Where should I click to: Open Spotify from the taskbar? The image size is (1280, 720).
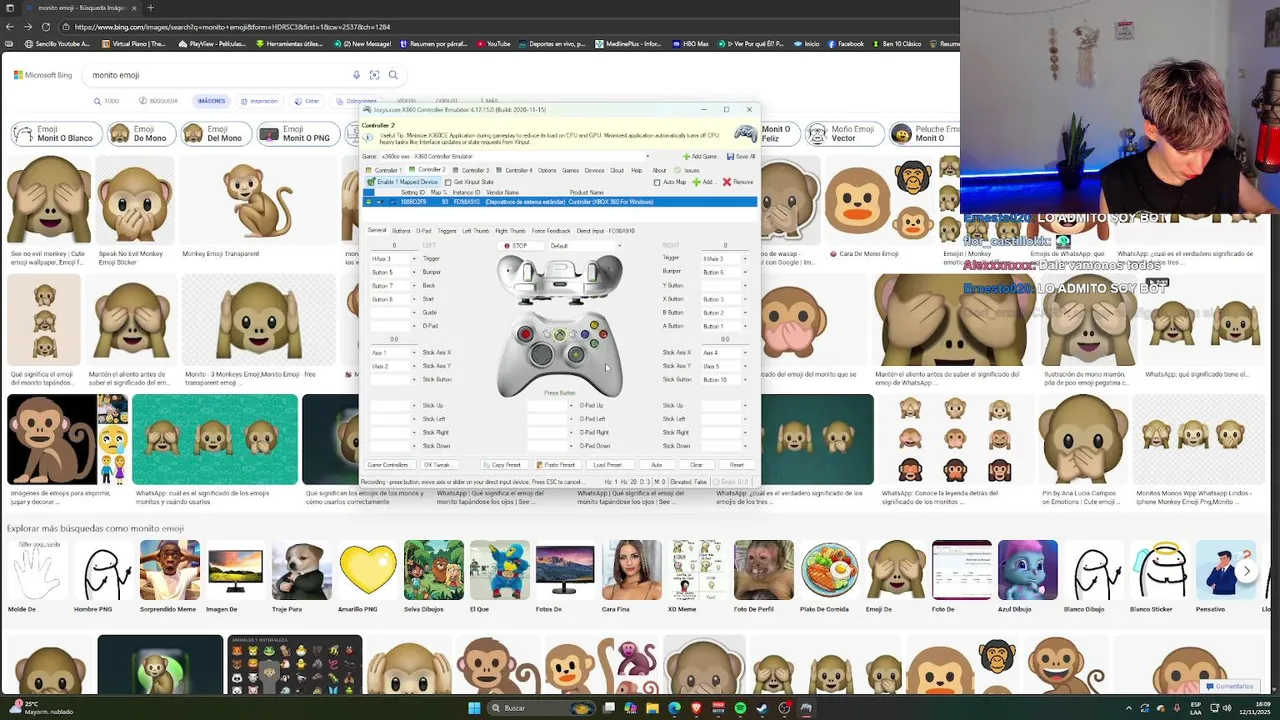[740, 708]
